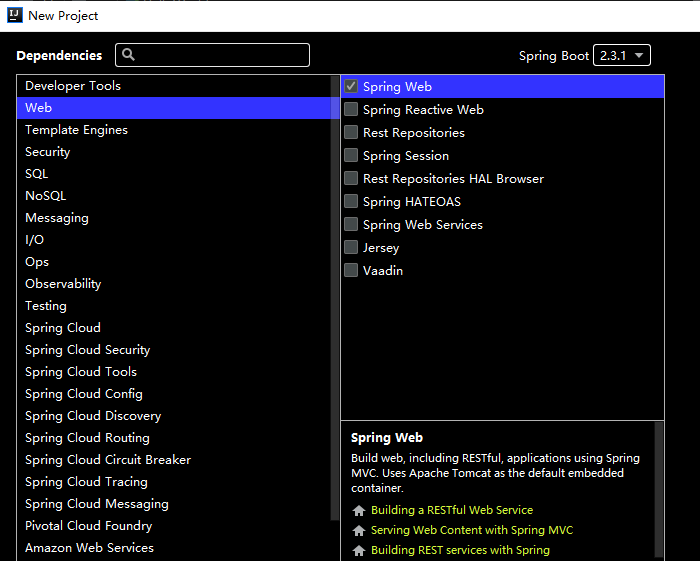Viewport: 700px width, 561px height.
Task: Enable the Spring Reactive Web checkbox
Action: click(x=351, y=109)
